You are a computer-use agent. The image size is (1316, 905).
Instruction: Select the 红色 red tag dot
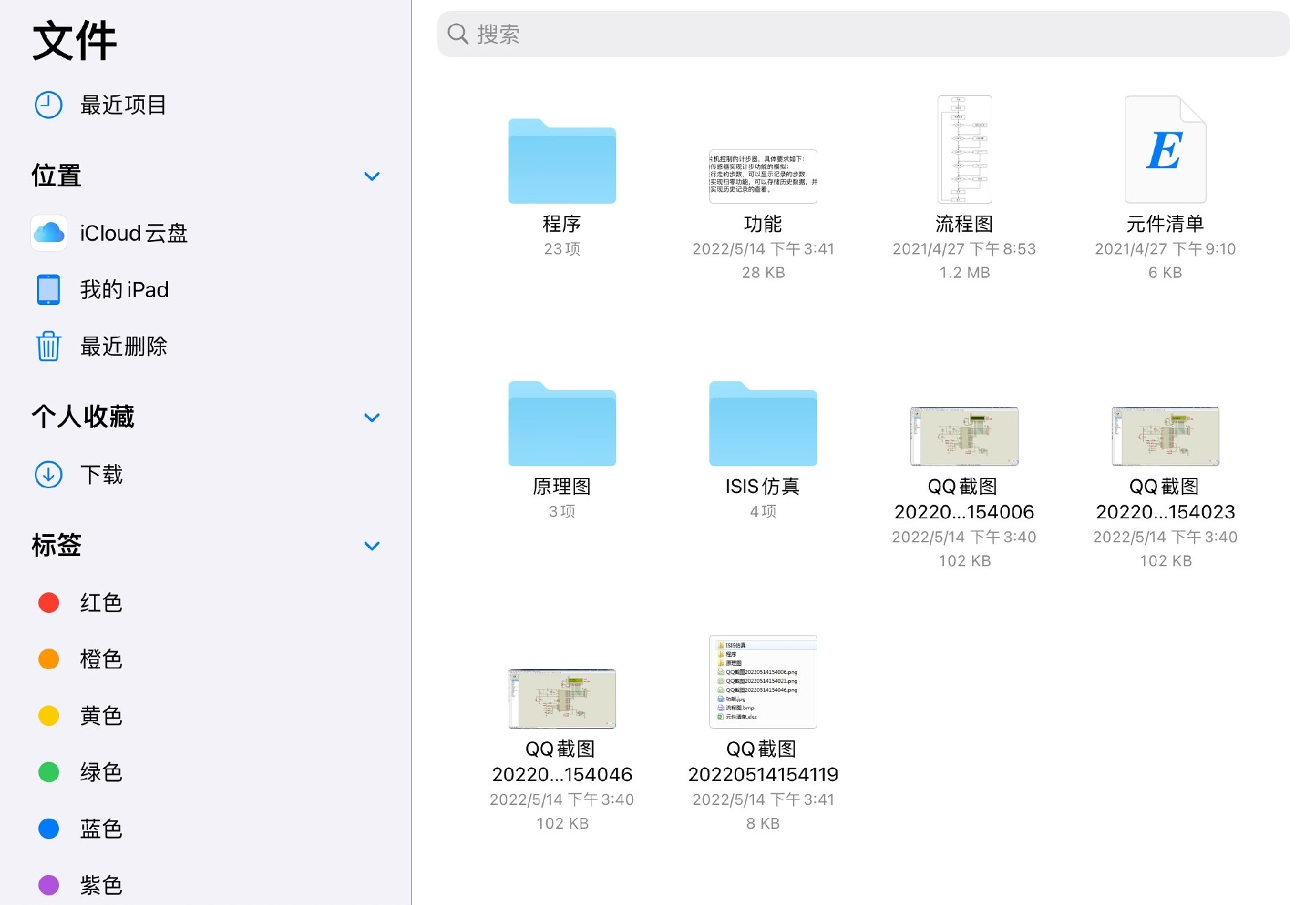49,603
